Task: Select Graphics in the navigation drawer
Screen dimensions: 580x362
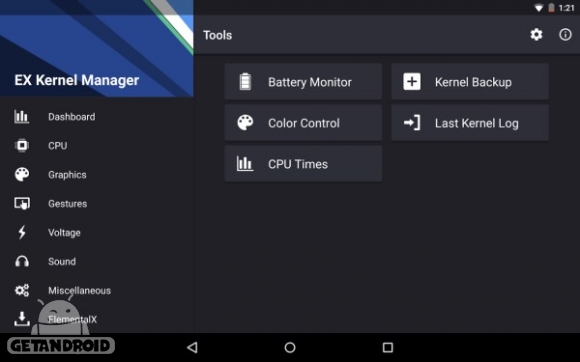Action: [x=97, y=174]
